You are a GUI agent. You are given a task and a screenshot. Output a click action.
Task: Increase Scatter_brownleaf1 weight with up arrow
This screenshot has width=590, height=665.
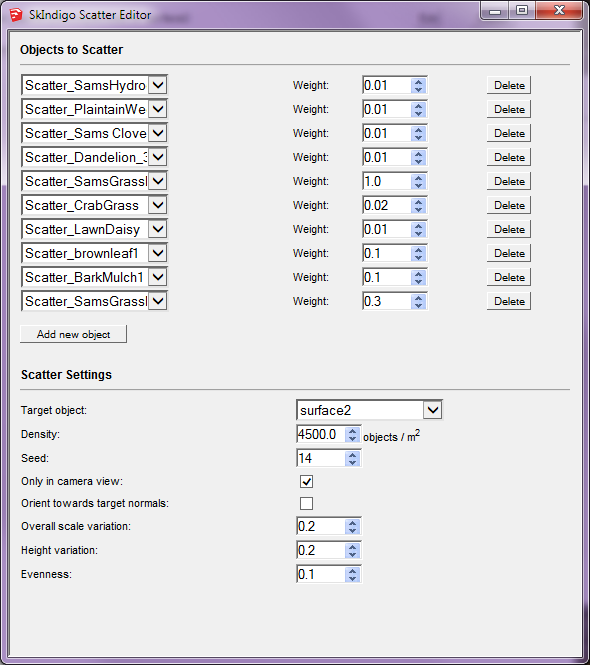(x=419, y=249)
